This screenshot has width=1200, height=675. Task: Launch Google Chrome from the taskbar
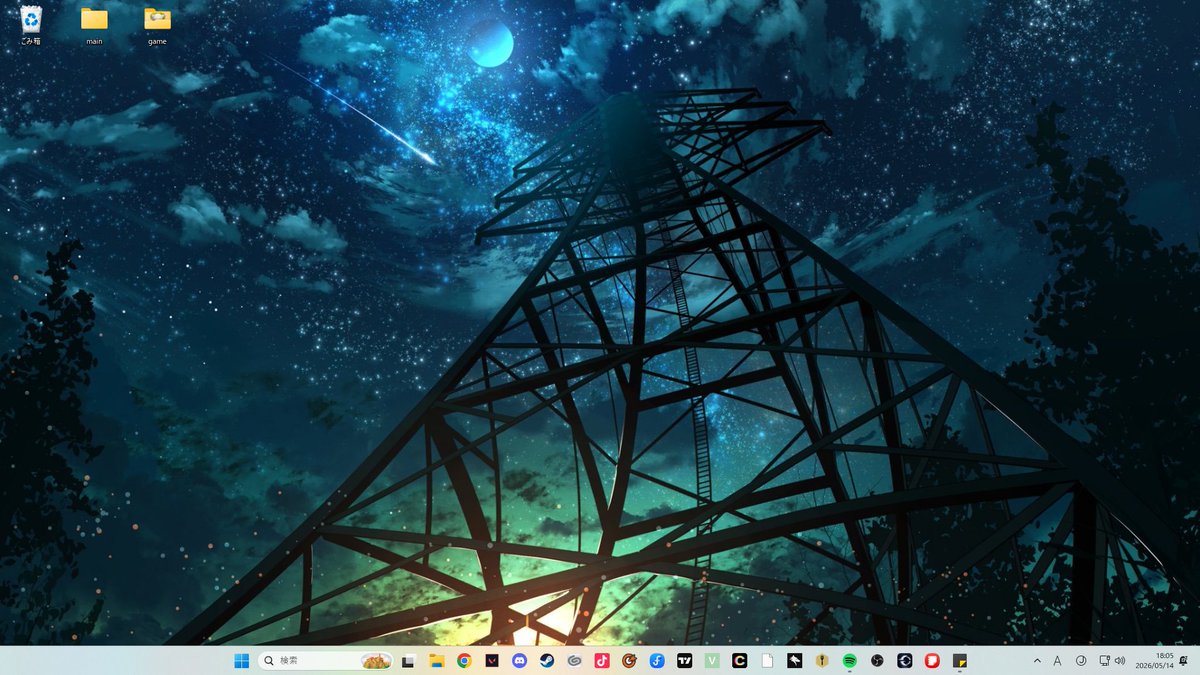click(x=464, y=661)
